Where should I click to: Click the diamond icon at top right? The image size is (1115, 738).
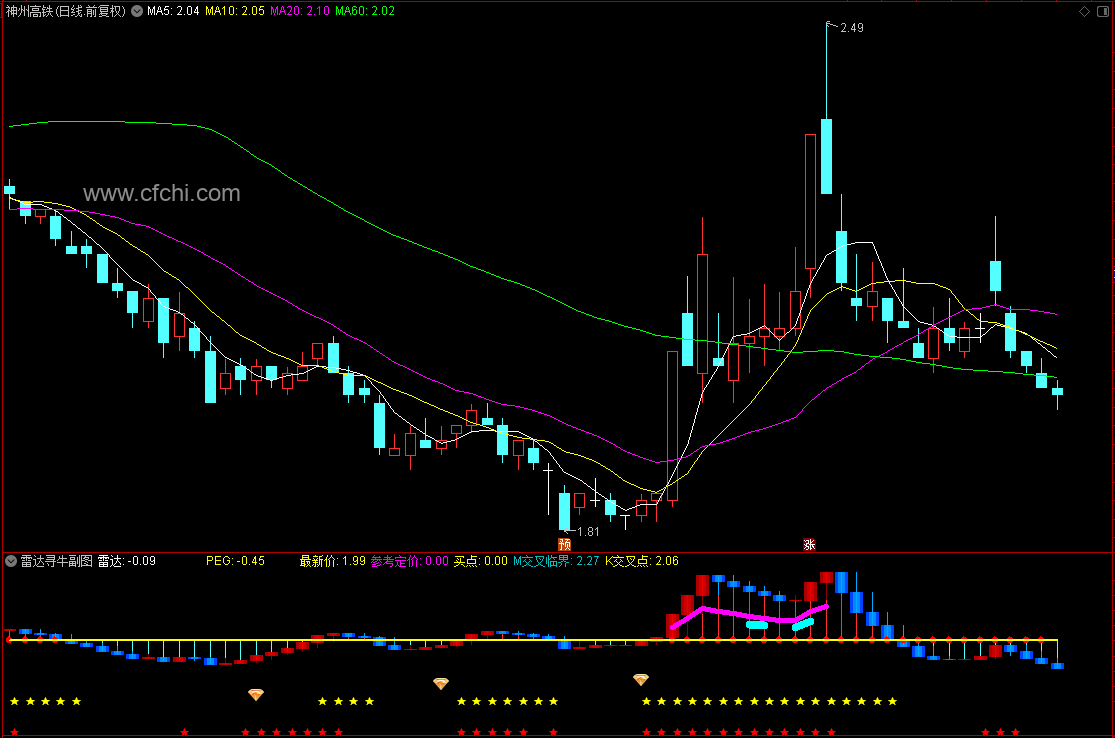click(x=1084, y=11)
